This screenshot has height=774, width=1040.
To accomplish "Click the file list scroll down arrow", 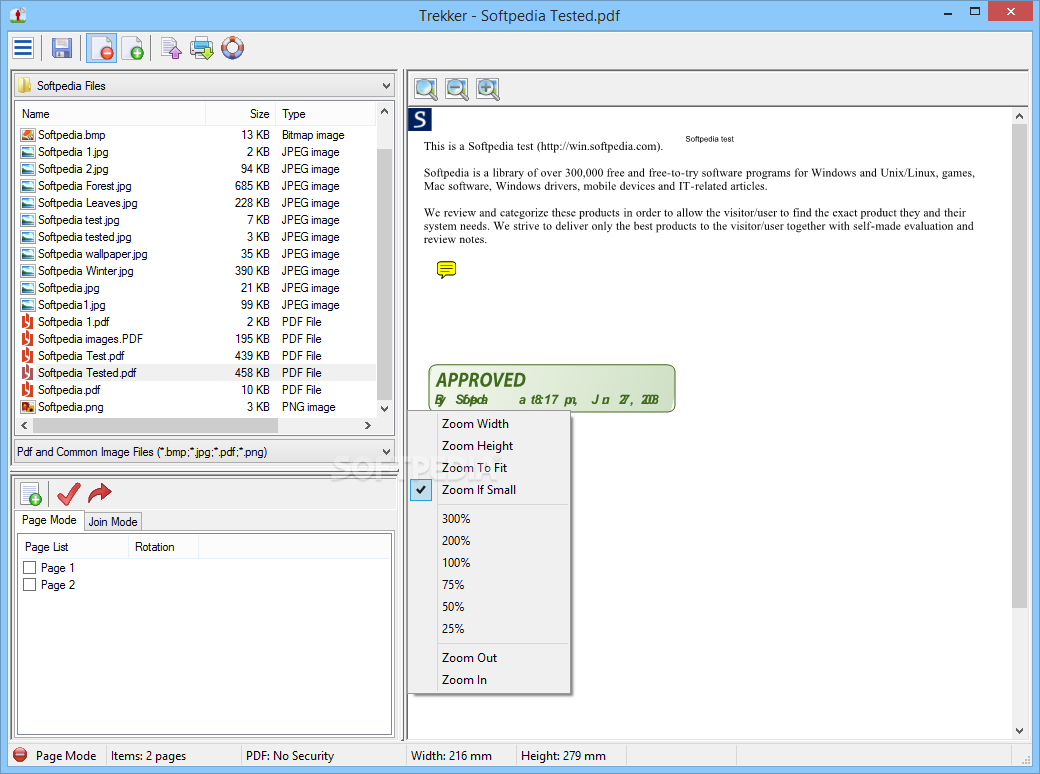I will point(384,408).
